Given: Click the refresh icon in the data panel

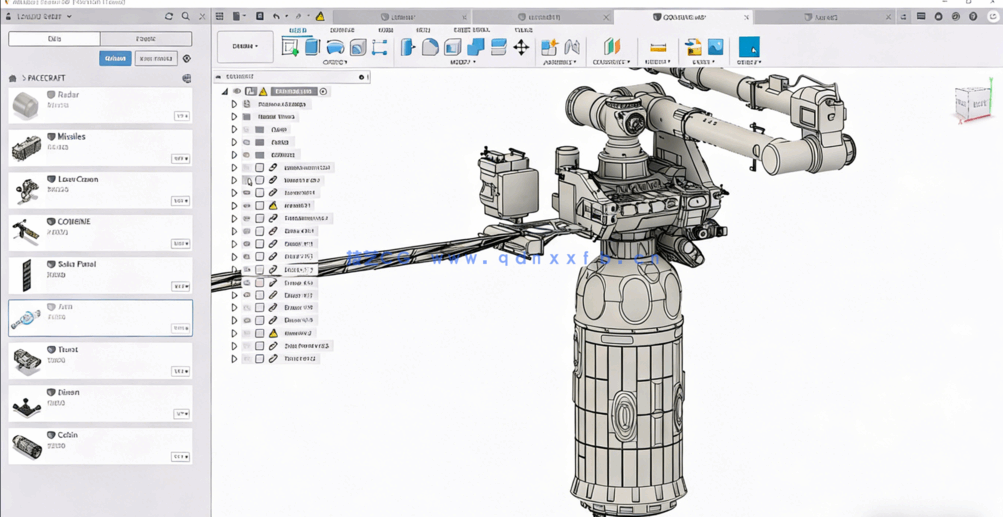Looking at the screenshot, I should point(169,17).
